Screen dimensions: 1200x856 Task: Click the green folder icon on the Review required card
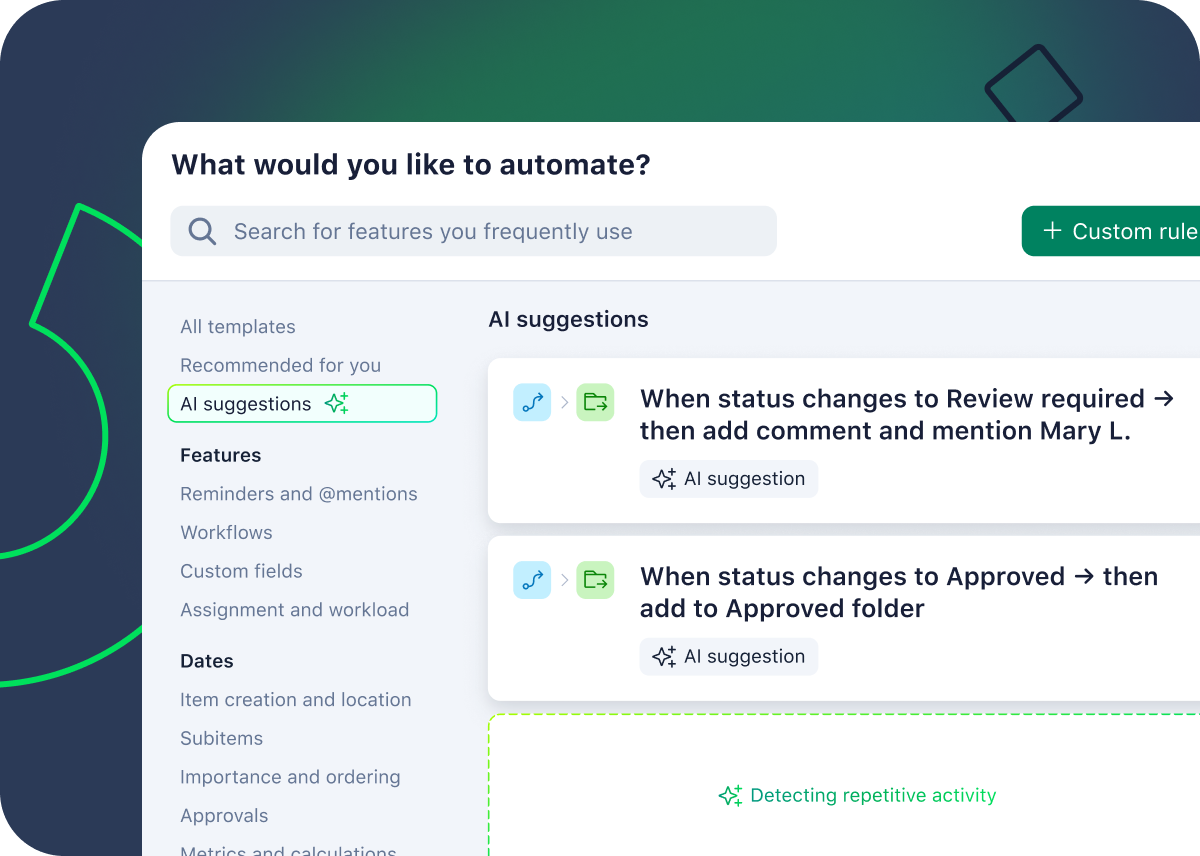[595, 402]
